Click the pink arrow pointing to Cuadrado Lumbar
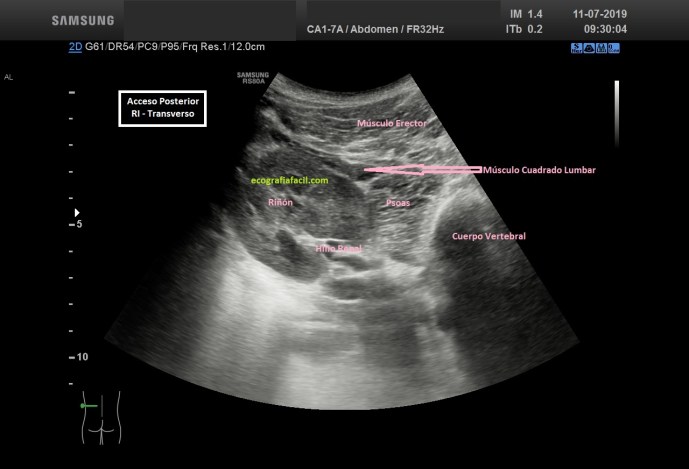The height and width of the screenshot is (469, 689). 422,170
